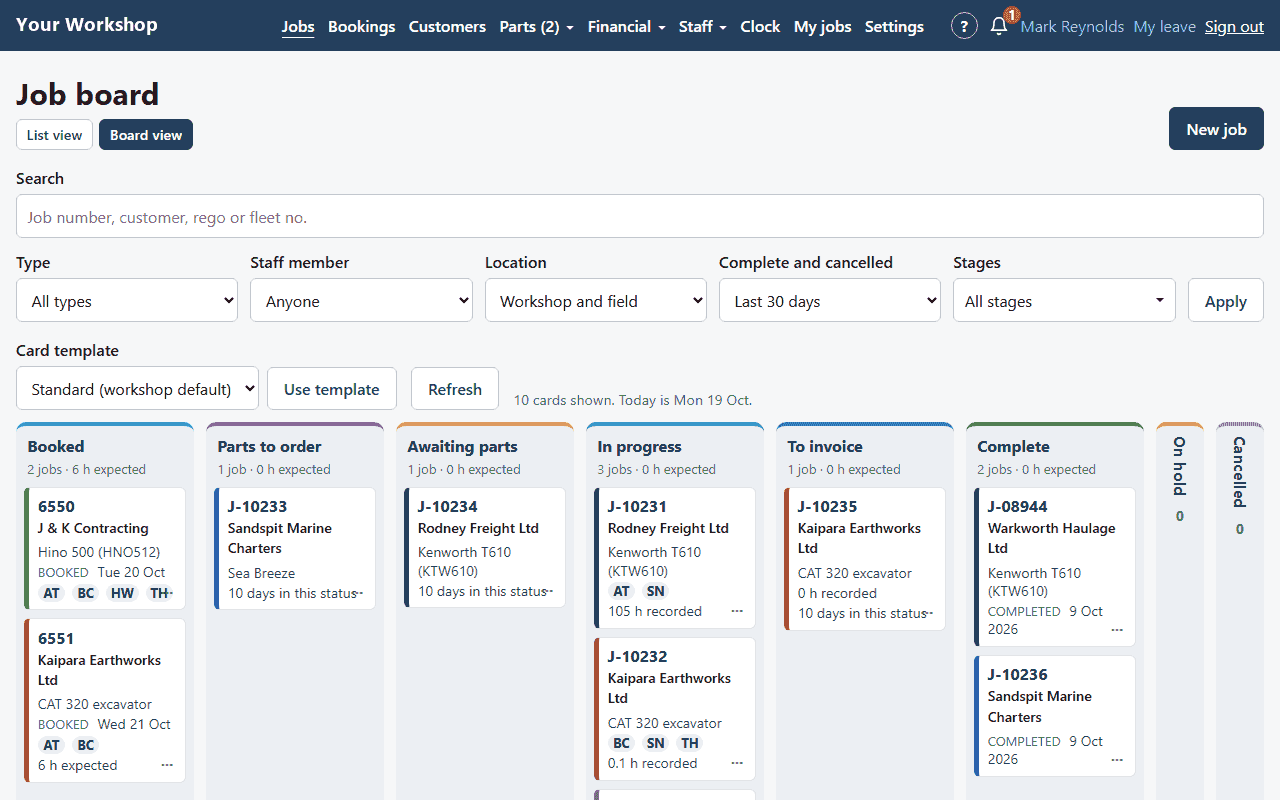
Task: Open notifications bell with 1 alert
Action: [x=999, y=27]
